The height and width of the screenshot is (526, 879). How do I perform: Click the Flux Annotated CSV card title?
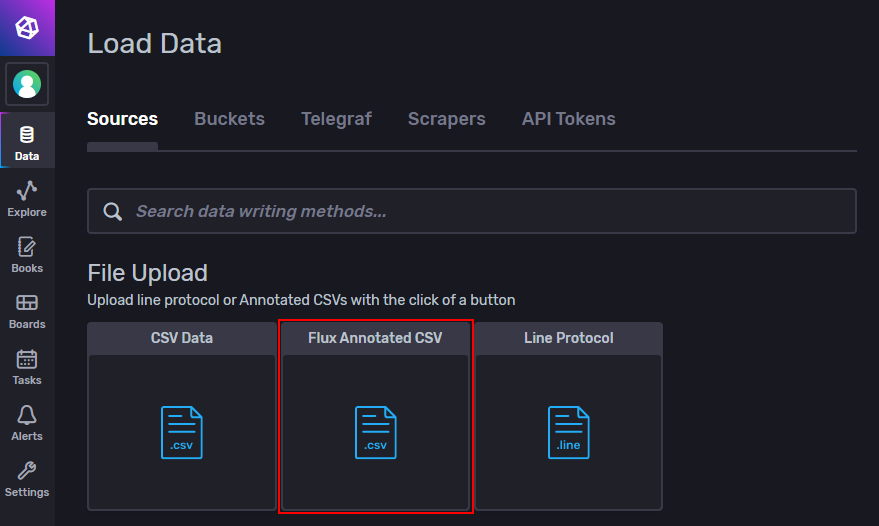(375, 338)
